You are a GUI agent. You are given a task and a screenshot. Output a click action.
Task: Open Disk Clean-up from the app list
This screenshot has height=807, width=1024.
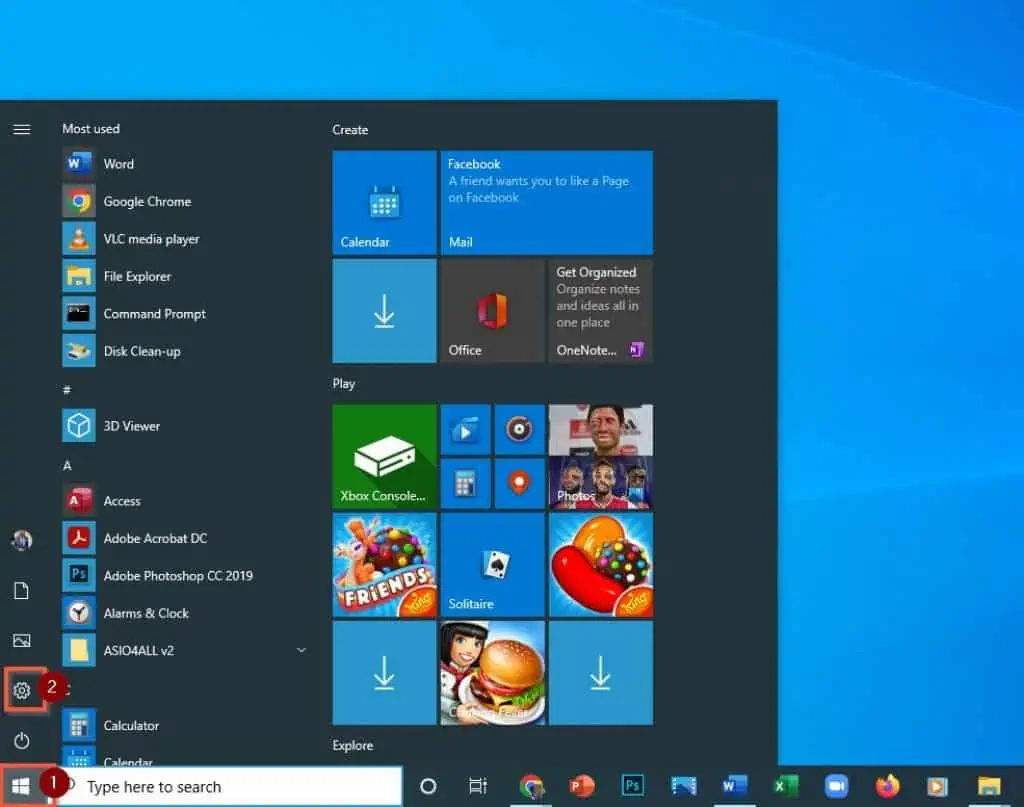point(185,351)
